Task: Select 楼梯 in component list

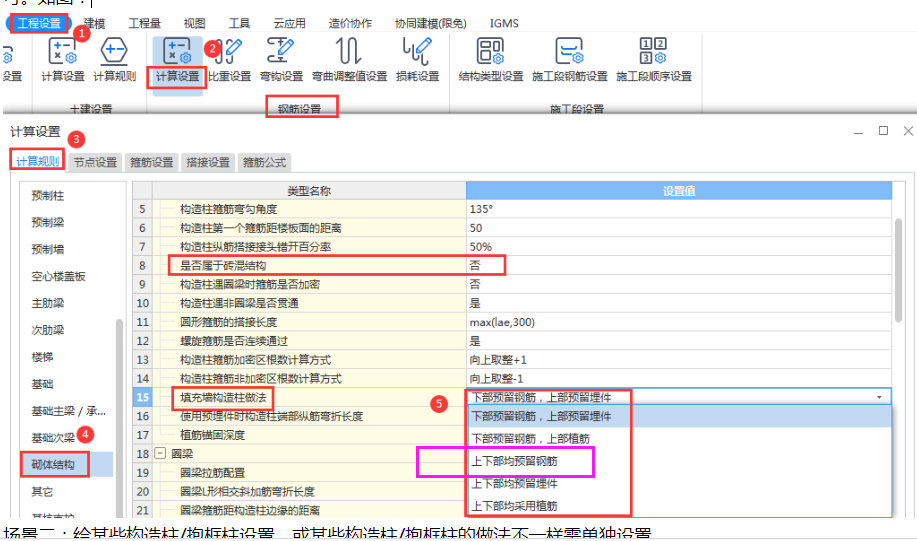Action: pos(43,357)
